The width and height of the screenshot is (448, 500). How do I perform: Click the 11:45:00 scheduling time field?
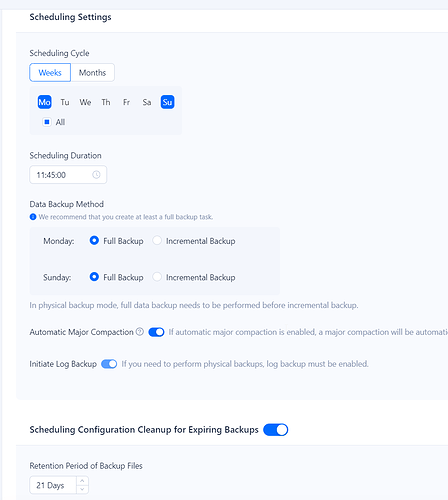[x=68, y=175]
